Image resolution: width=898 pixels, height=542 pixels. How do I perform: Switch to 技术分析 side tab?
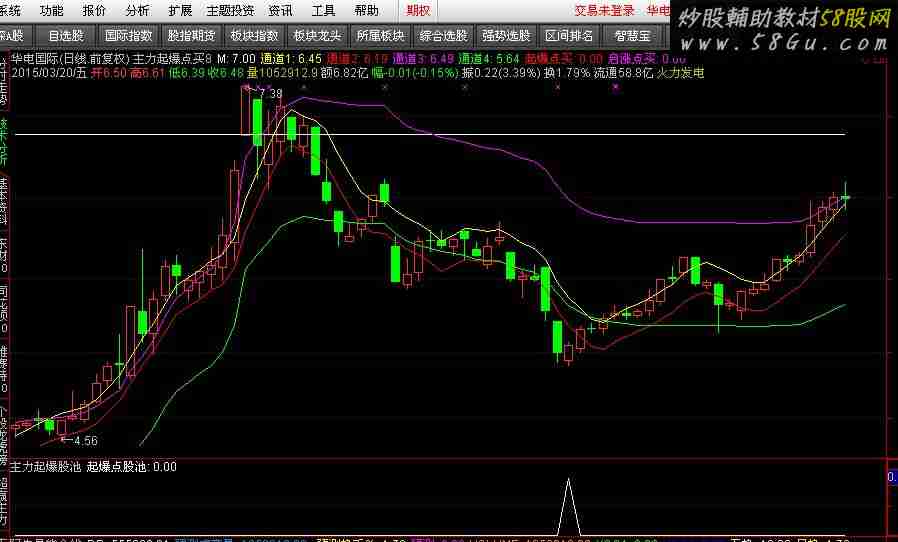(x=4, y=142)
